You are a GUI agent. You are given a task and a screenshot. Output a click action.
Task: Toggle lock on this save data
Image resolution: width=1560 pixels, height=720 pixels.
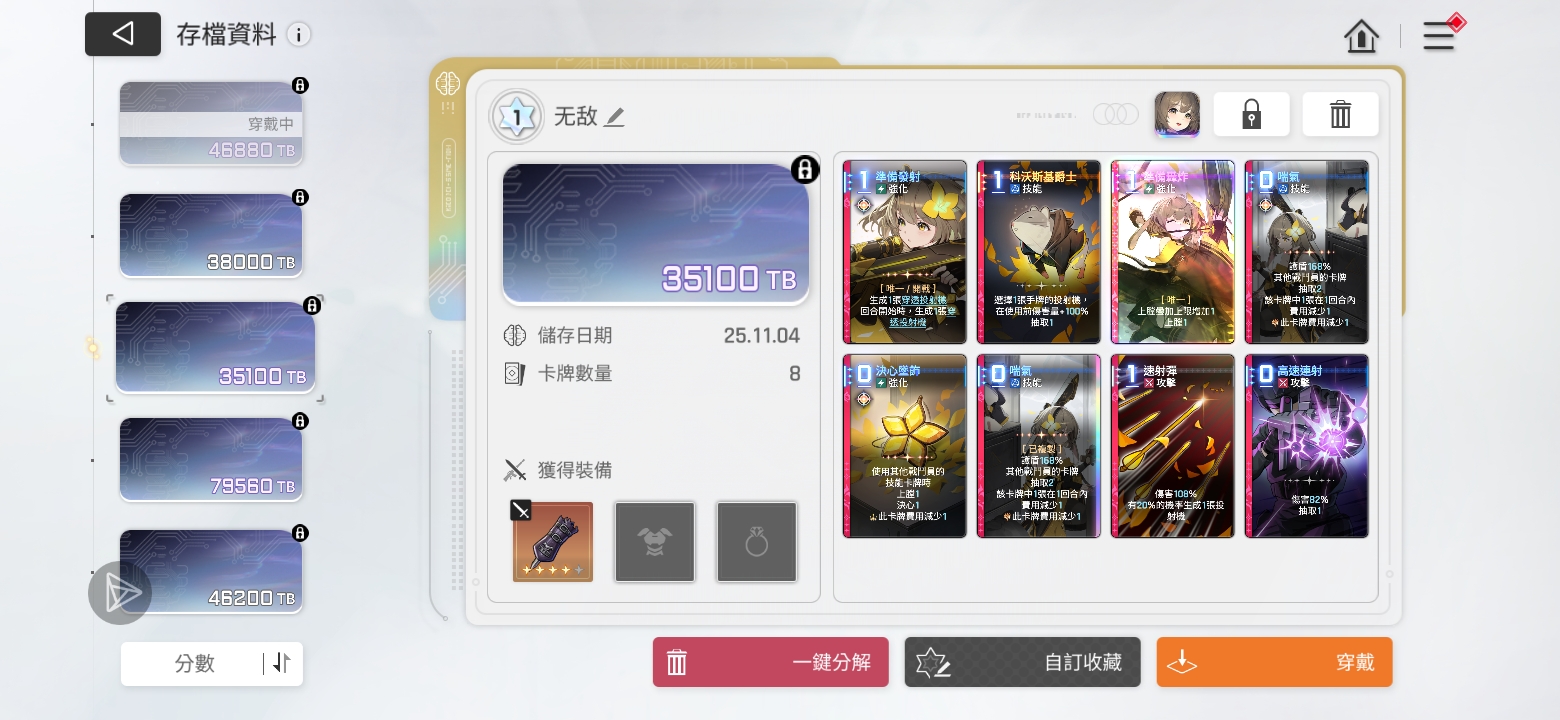[x=1251, y=114]
